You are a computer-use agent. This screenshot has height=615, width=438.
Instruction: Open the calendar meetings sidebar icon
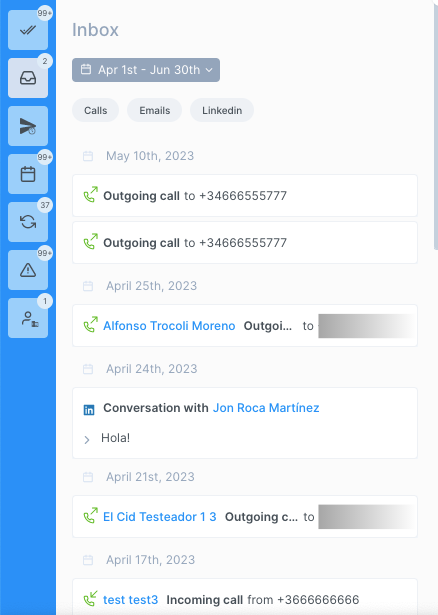(x=28, y=174)
